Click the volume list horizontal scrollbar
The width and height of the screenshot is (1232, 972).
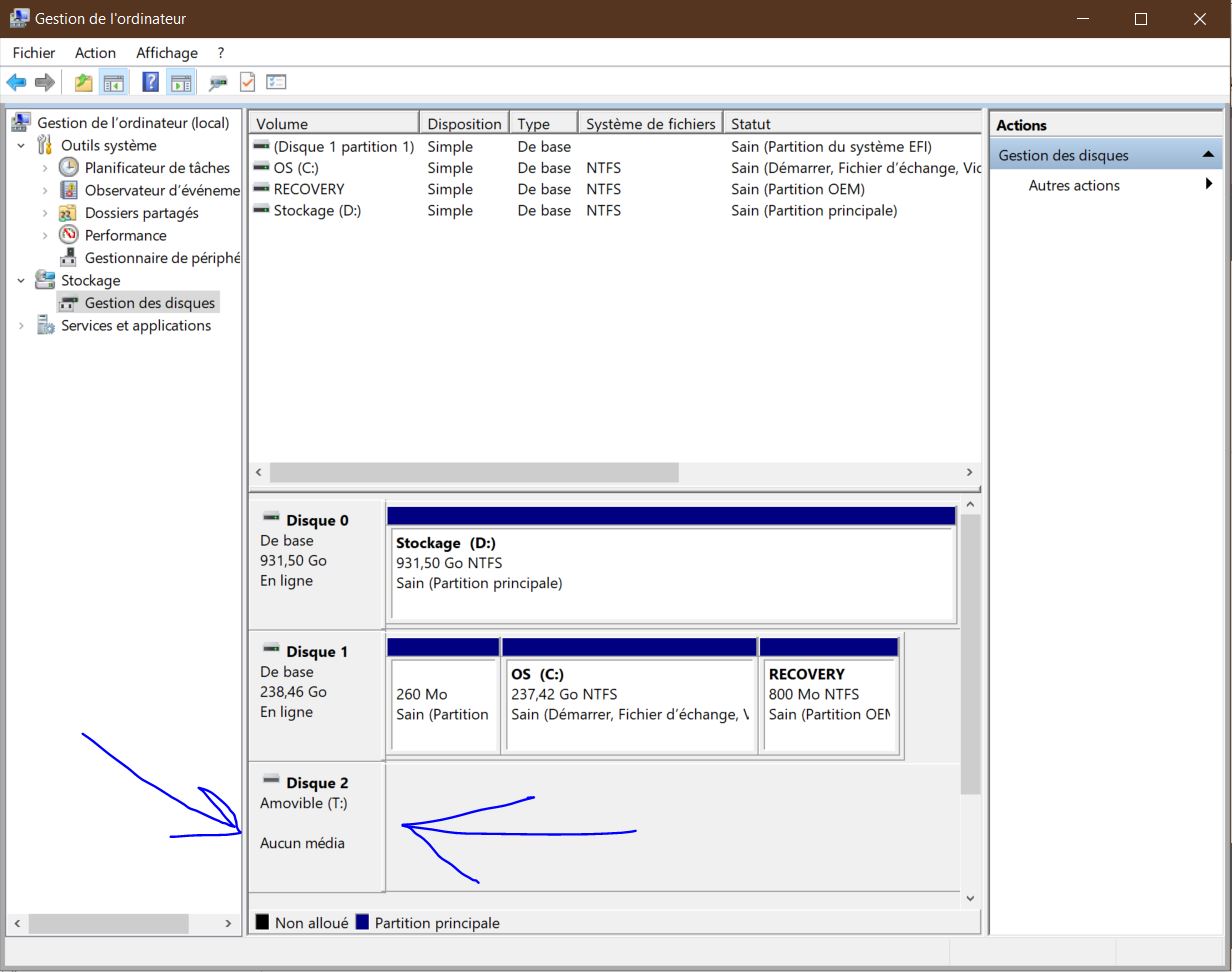click(x=474, y=472)
